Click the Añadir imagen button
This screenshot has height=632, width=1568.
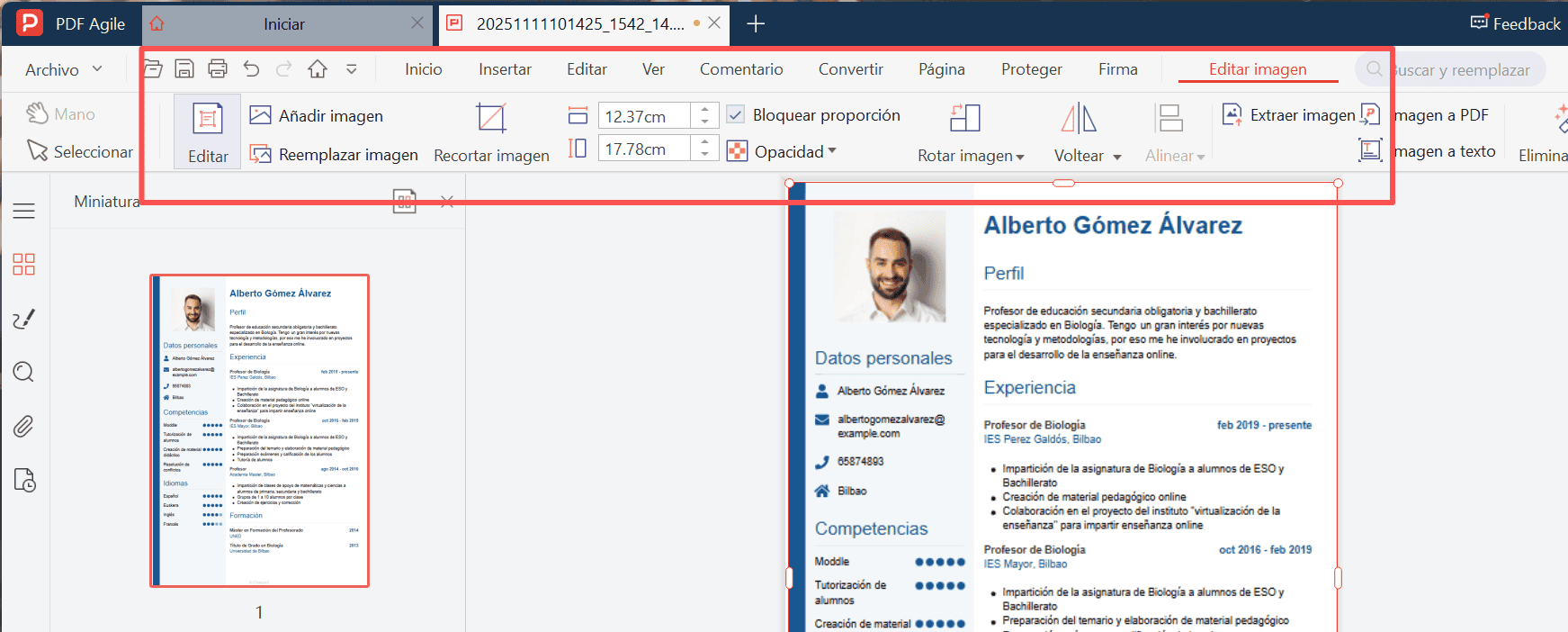[317, 115]
